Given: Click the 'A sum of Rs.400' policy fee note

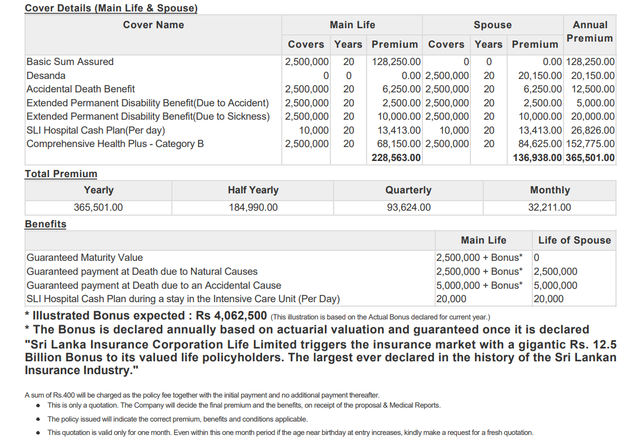Looking at the screenshot, I should pyautogui.click(x=202, y=395).
